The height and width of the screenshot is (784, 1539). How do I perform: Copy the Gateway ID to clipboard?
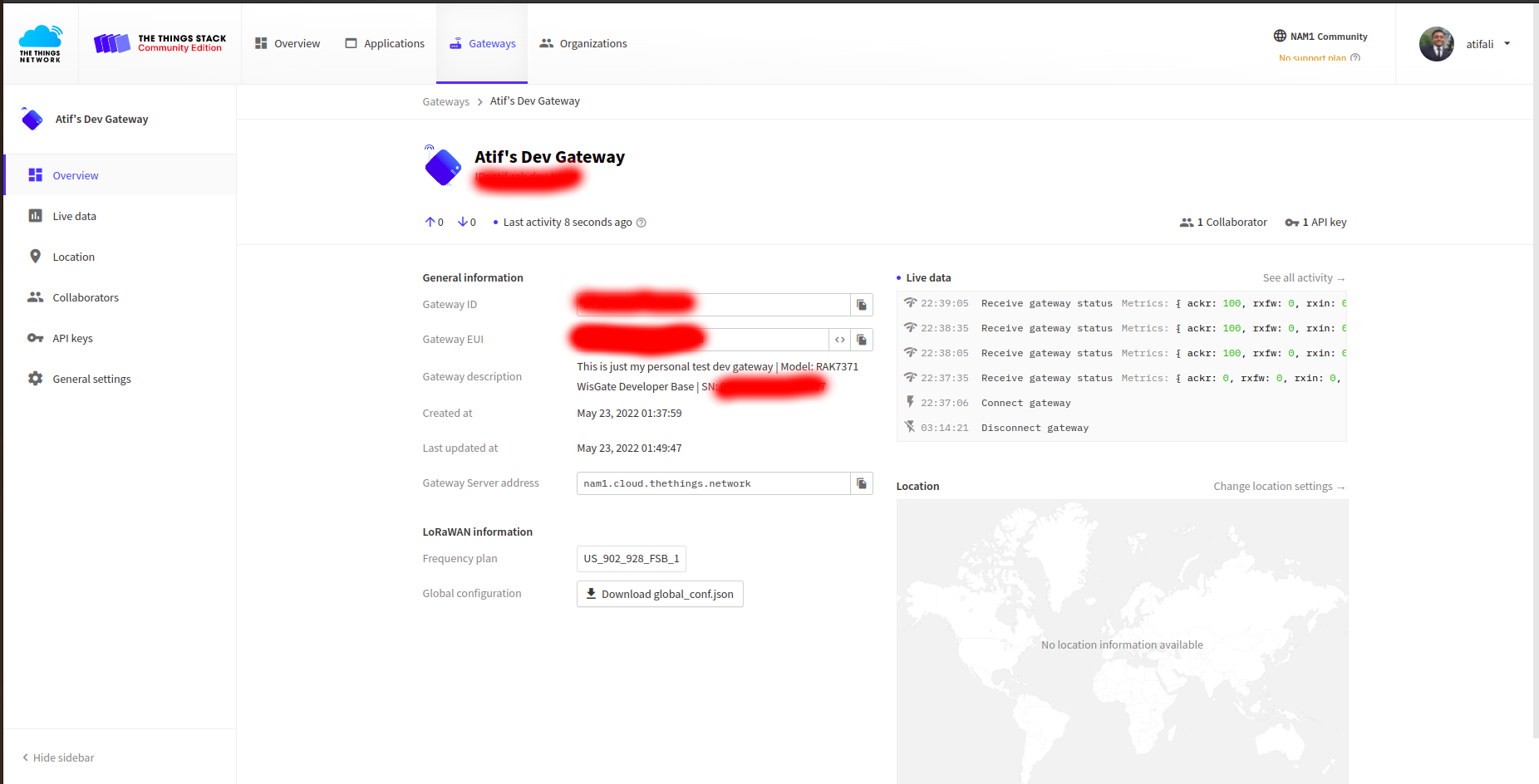click(x=862, y=305)
